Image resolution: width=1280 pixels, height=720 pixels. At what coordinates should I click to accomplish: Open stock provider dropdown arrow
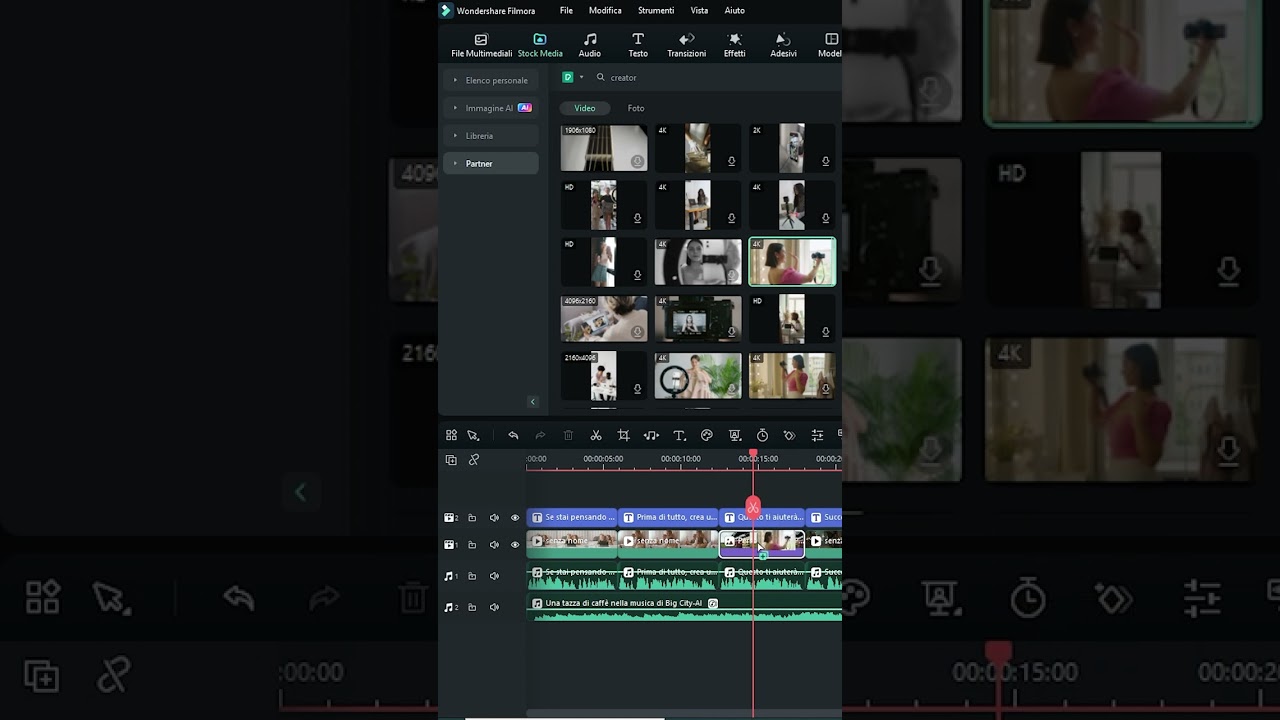pos(582,77)
